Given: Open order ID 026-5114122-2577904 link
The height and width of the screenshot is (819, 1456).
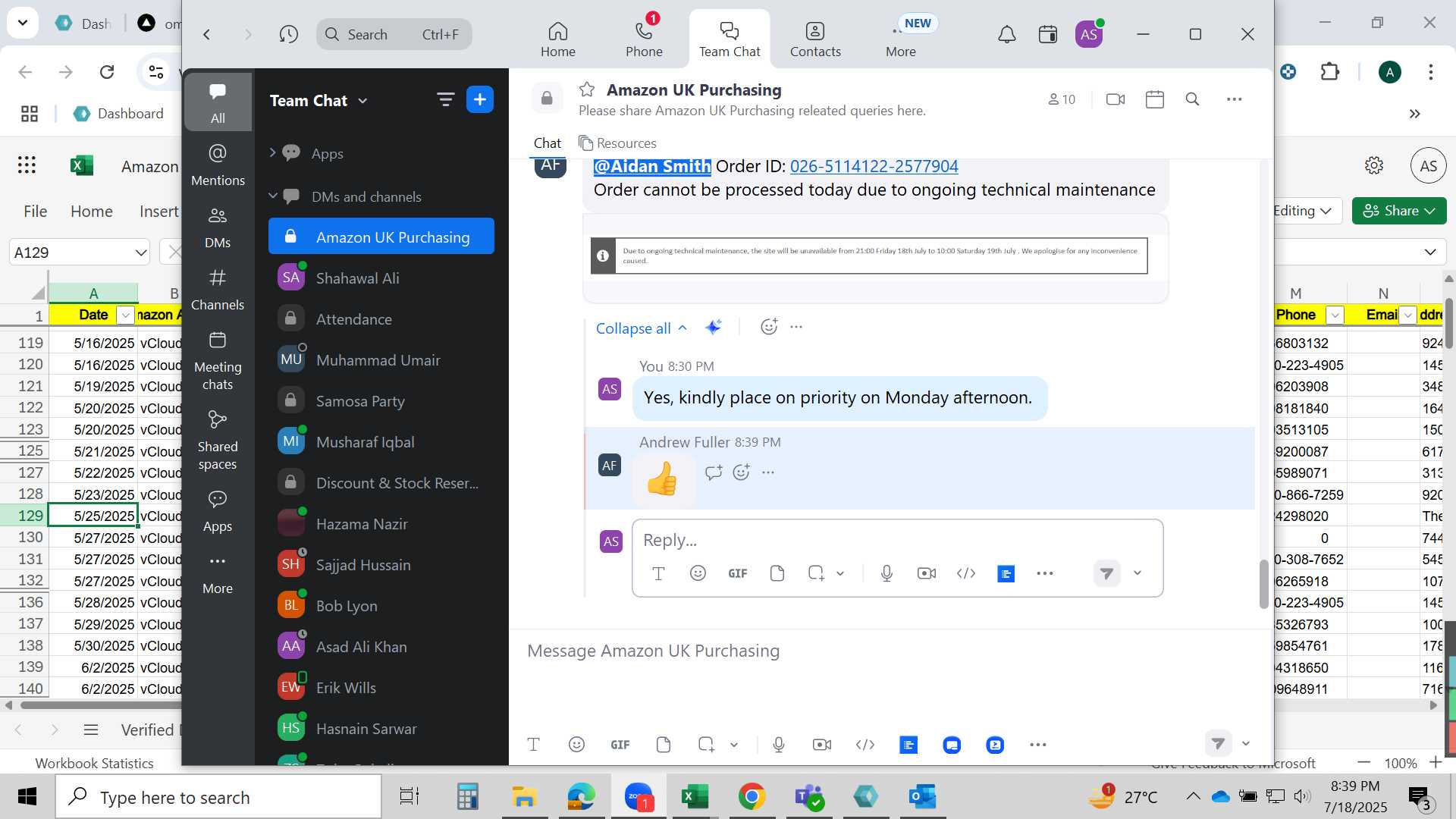Looking at the screenshot, I should click(874, 166).
